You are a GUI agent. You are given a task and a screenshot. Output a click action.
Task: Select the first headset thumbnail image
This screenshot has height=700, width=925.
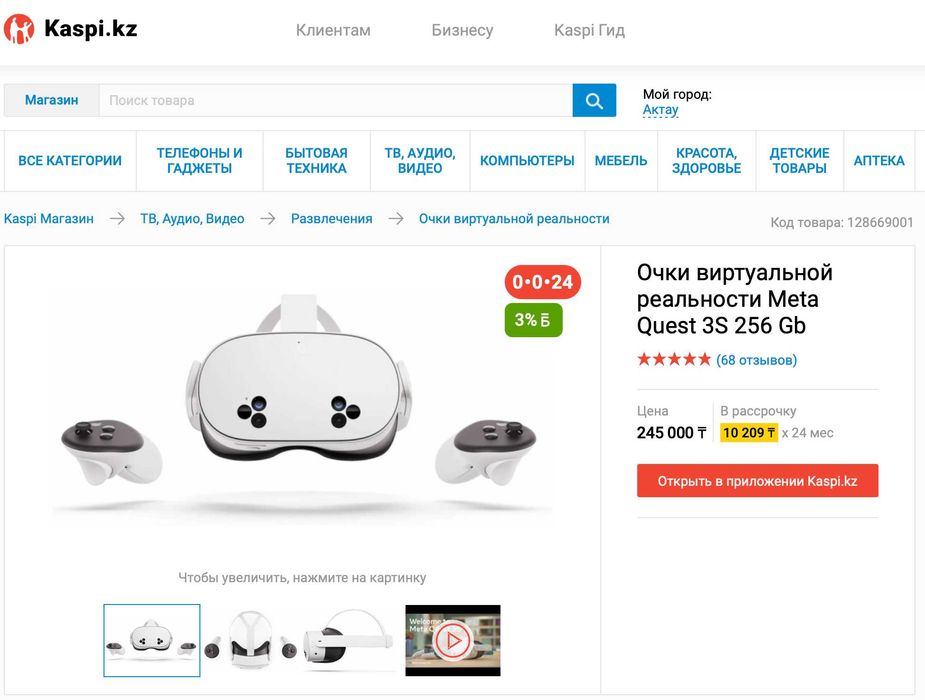tap(152, 640)
